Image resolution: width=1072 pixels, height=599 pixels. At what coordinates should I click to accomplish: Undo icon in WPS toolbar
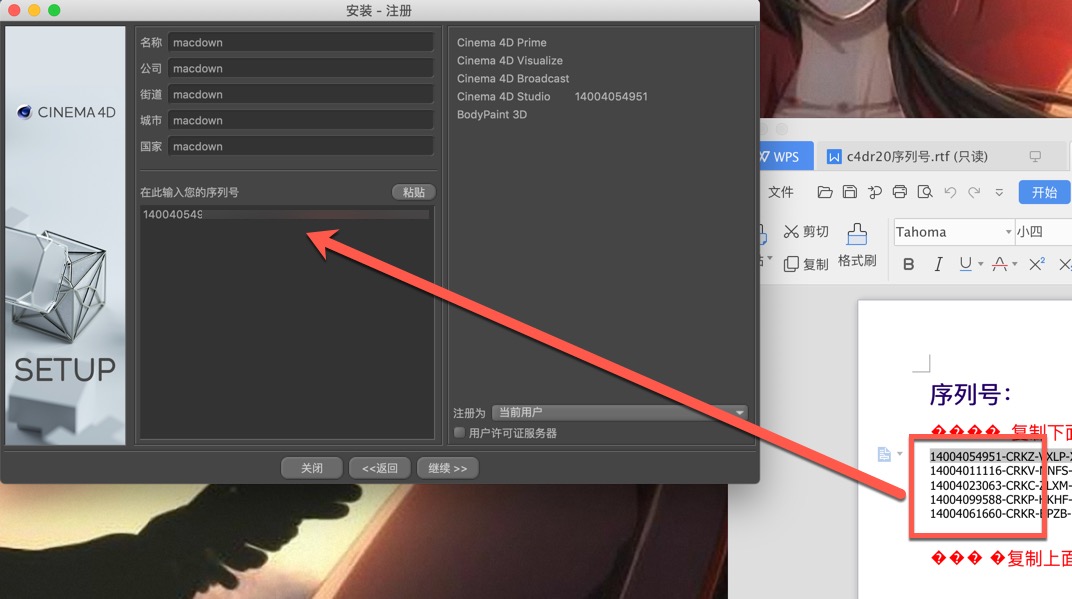click(950, 192)
